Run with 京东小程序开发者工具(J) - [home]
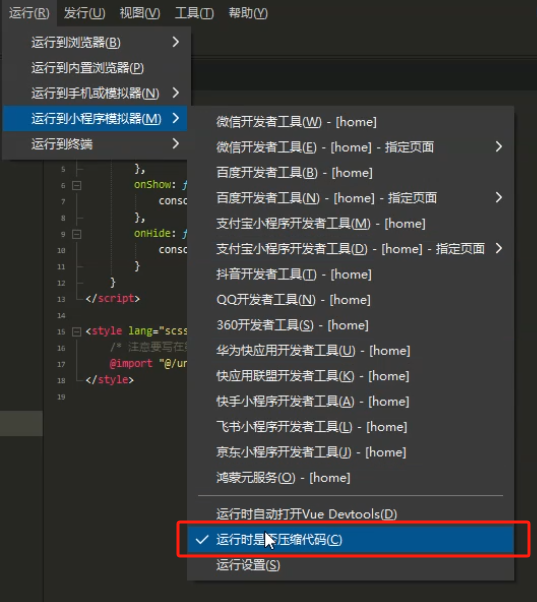Image resolution: width=537 pixels, height=602 pixels. pos(350,452)
